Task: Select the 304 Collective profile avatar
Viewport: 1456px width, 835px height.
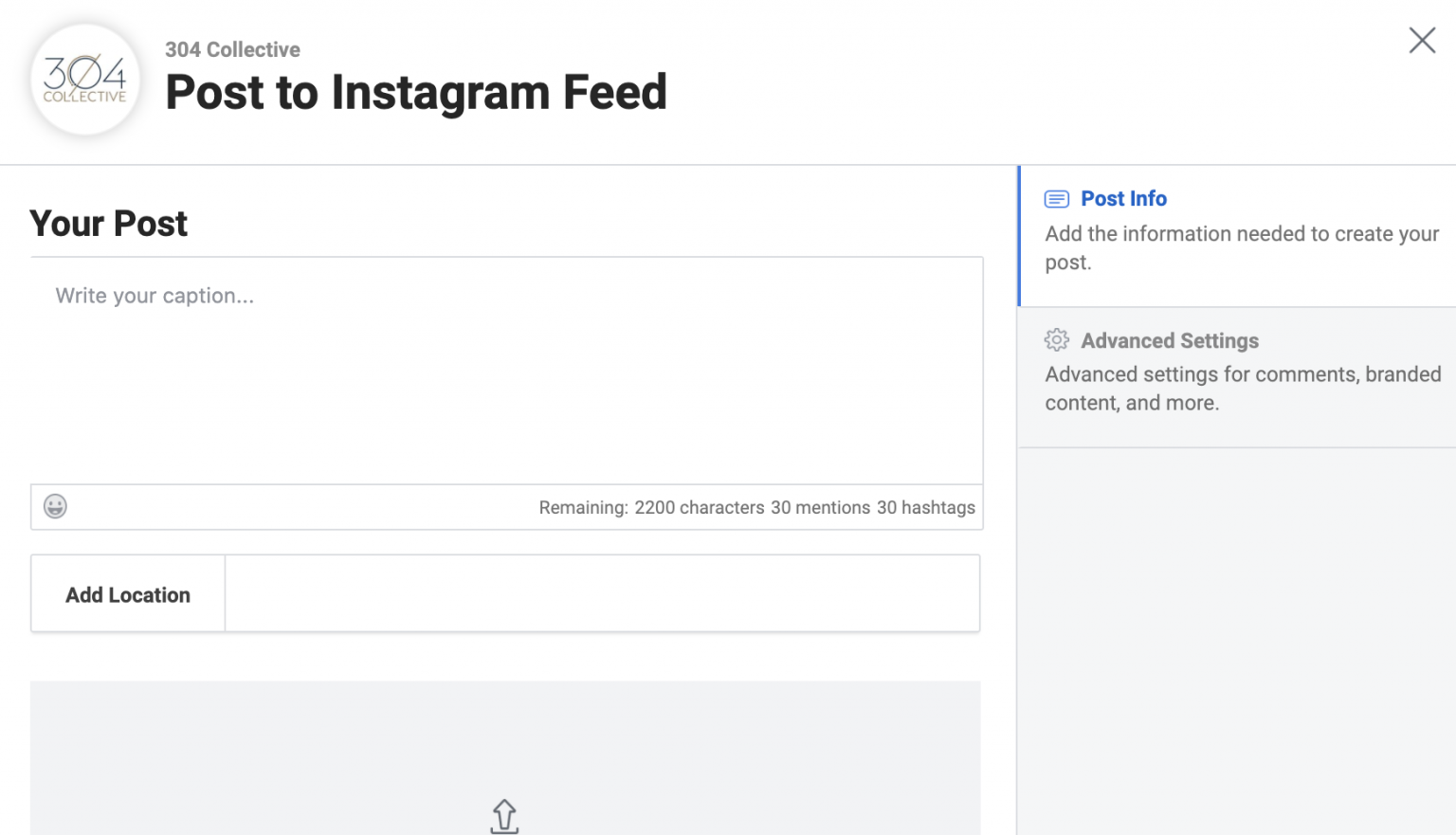Action: (84, 80)
